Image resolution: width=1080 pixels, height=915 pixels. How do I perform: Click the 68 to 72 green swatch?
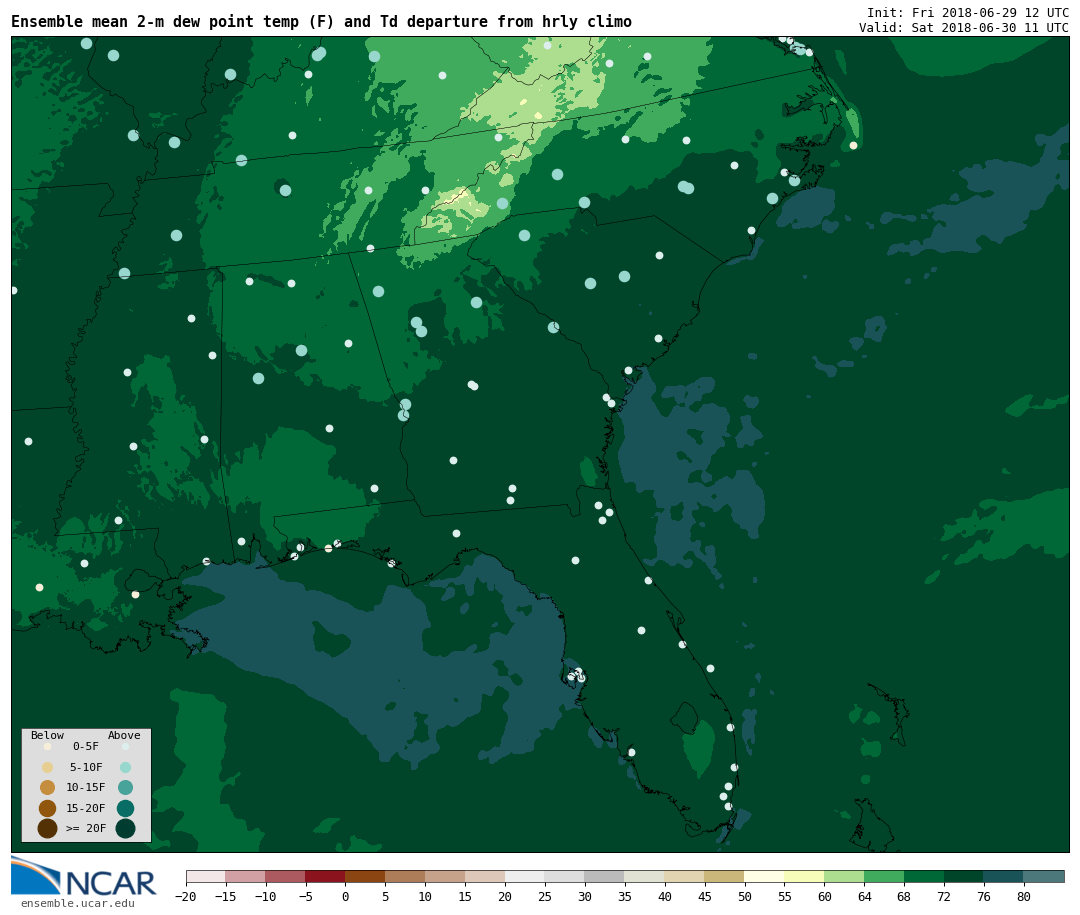click(924, 876)
